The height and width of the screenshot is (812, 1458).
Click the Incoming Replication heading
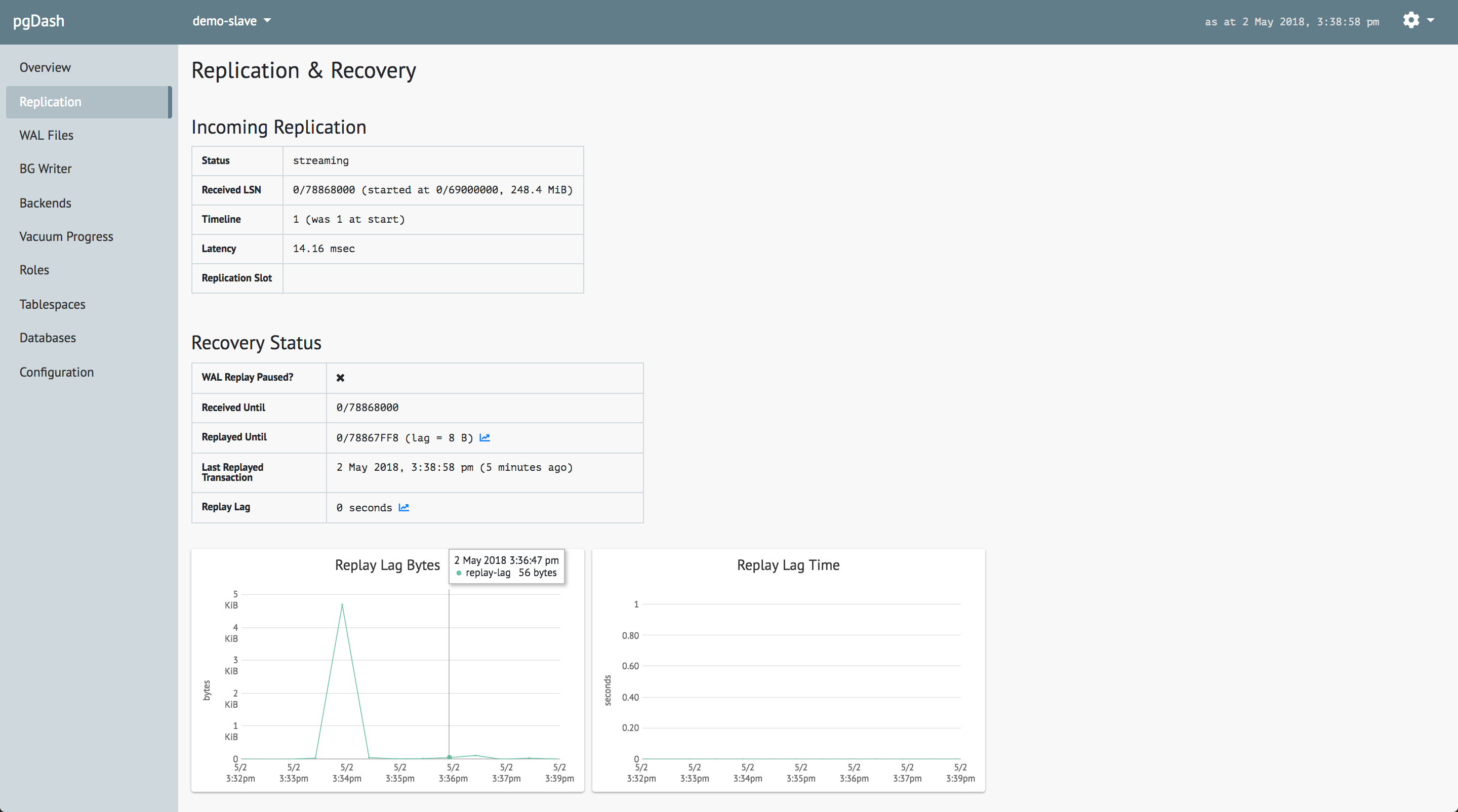tap(279, 127)
